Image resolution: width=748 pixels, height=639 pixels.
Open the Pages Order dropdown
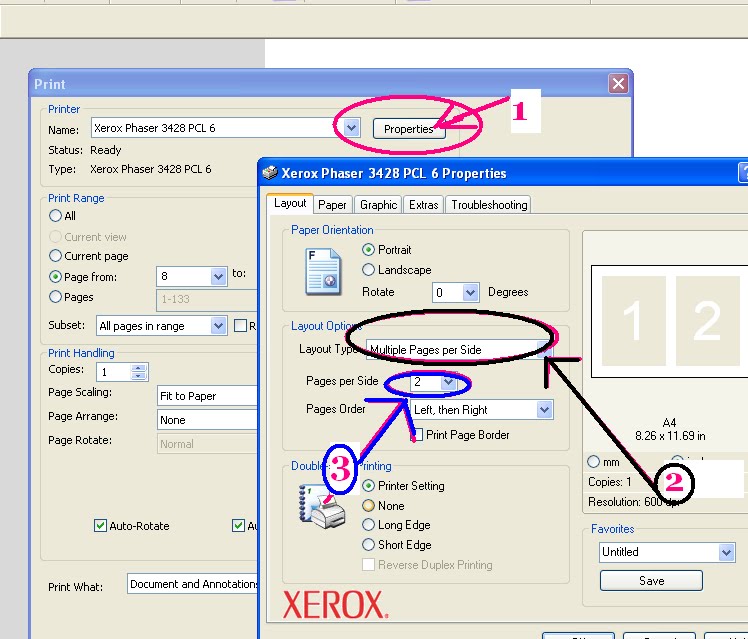(544, 410)
